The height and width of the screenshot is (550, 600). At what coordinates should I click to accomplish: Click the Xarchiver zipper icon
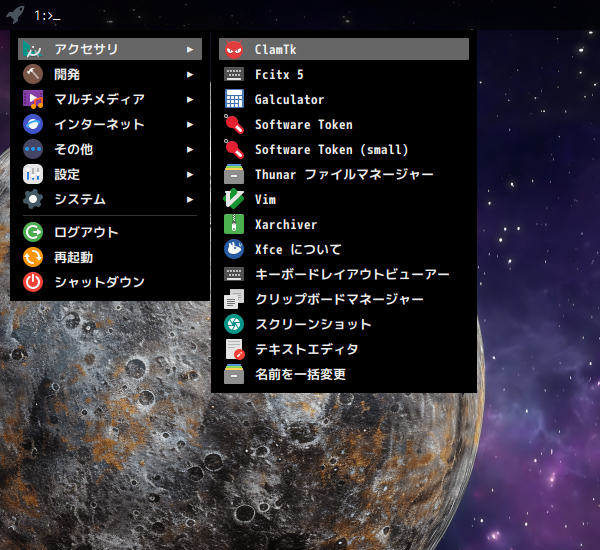(234, 224)
